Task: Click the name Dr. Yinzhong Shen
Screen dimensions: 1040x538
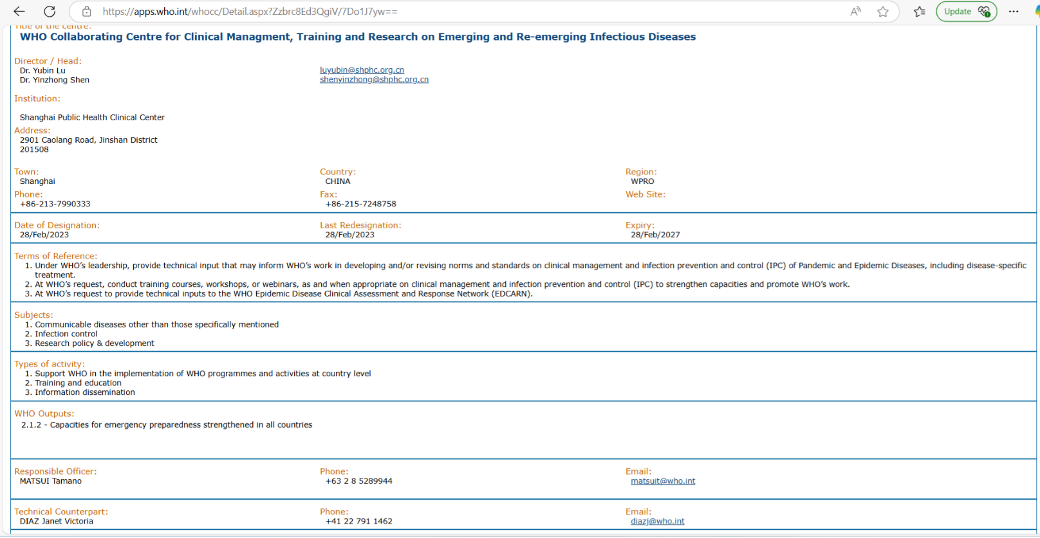Action: [54, 80]
